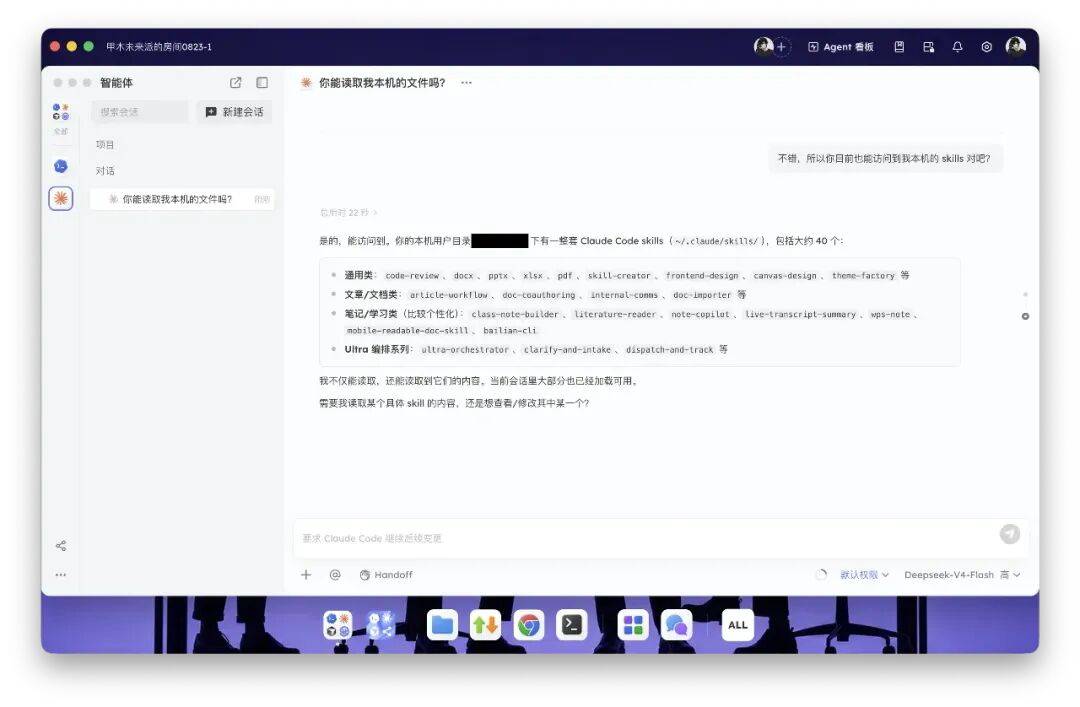
Task: Insert a mention with the @ icon
Action: tap(335, 575)
